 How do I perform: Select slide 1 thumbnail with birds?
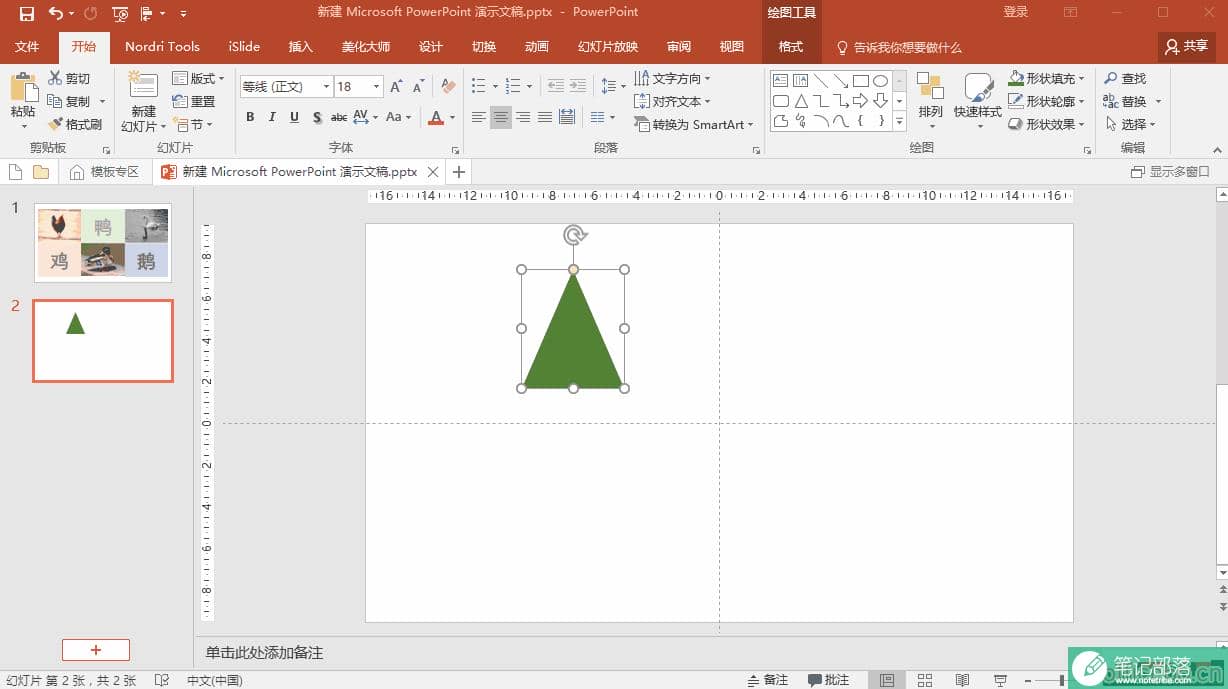coord(103,243)
